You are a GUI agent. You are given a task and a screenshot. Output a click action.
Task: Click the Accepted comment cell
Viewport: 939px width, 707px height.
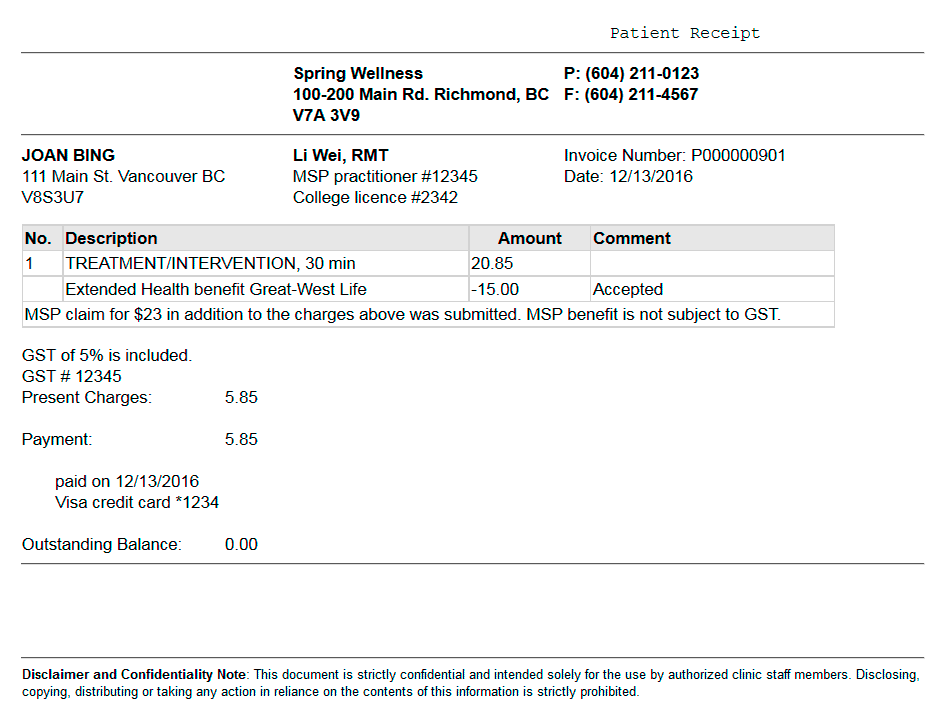click(712, 289)
